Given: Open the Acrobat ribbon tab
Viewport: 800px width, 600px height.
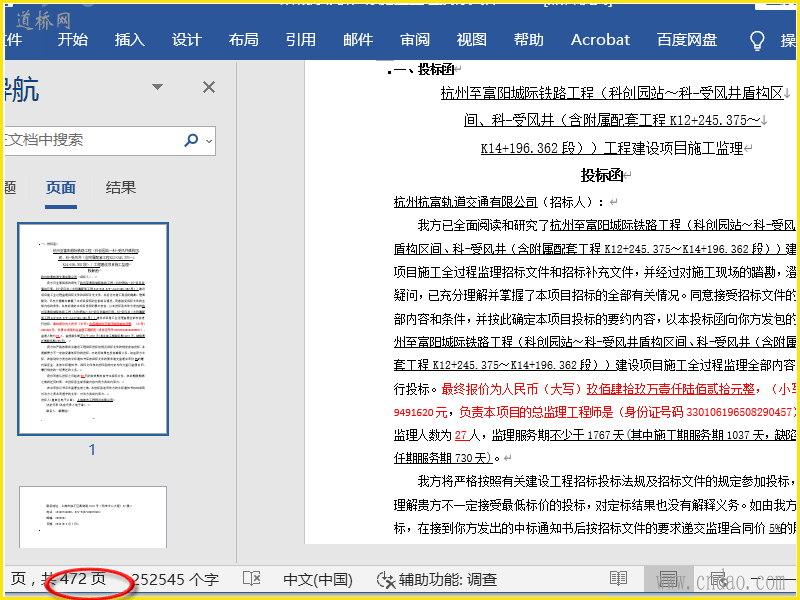Looking at the screenshot, I should [x=600, y=40].
